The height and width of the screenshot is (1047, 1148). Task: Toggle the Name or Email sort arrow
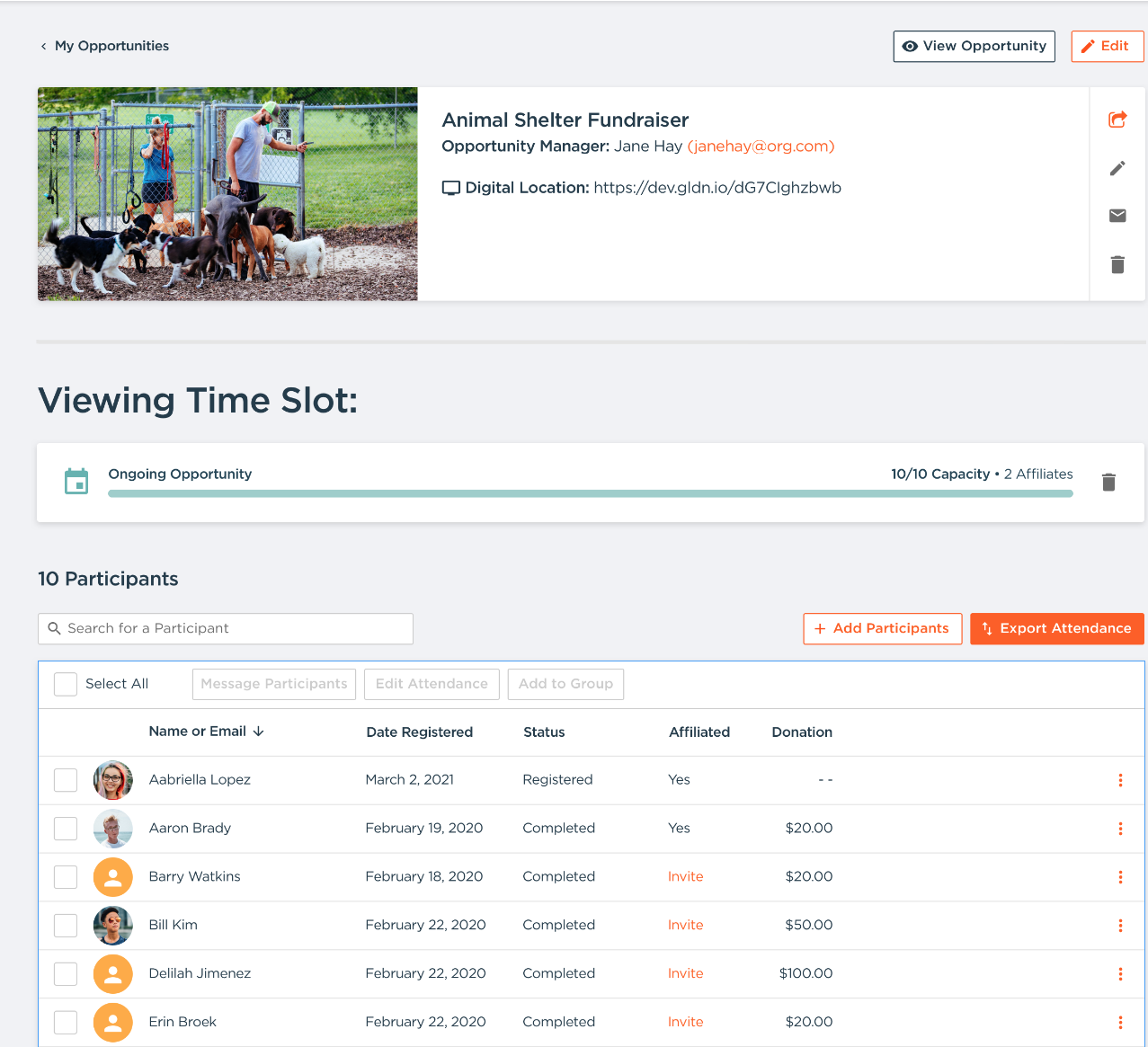tap(259, 732)
